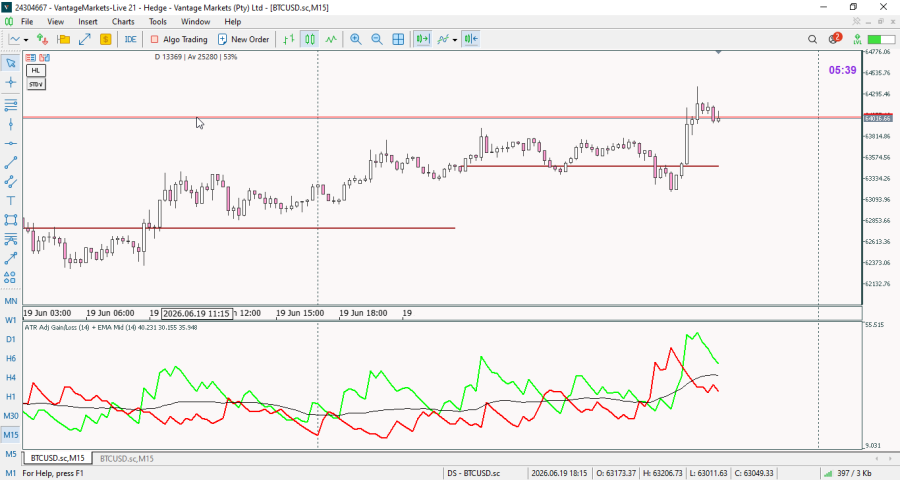Open the Tools menu
Screen dimensions: 900x480
[x=158, y=22]
